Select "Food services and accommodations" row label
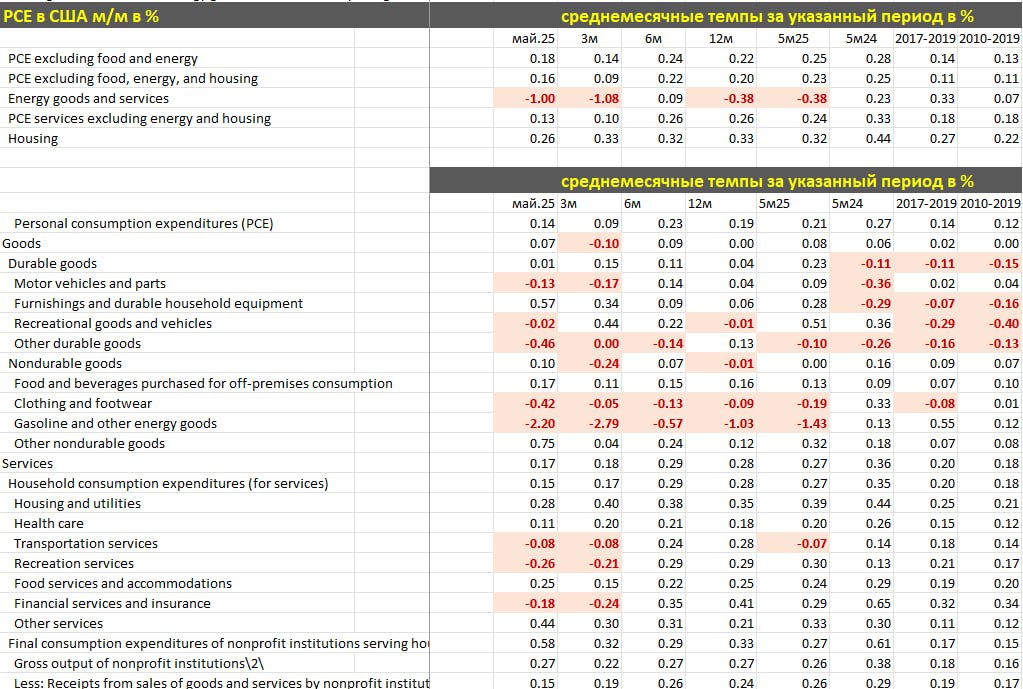 point(123,584)
